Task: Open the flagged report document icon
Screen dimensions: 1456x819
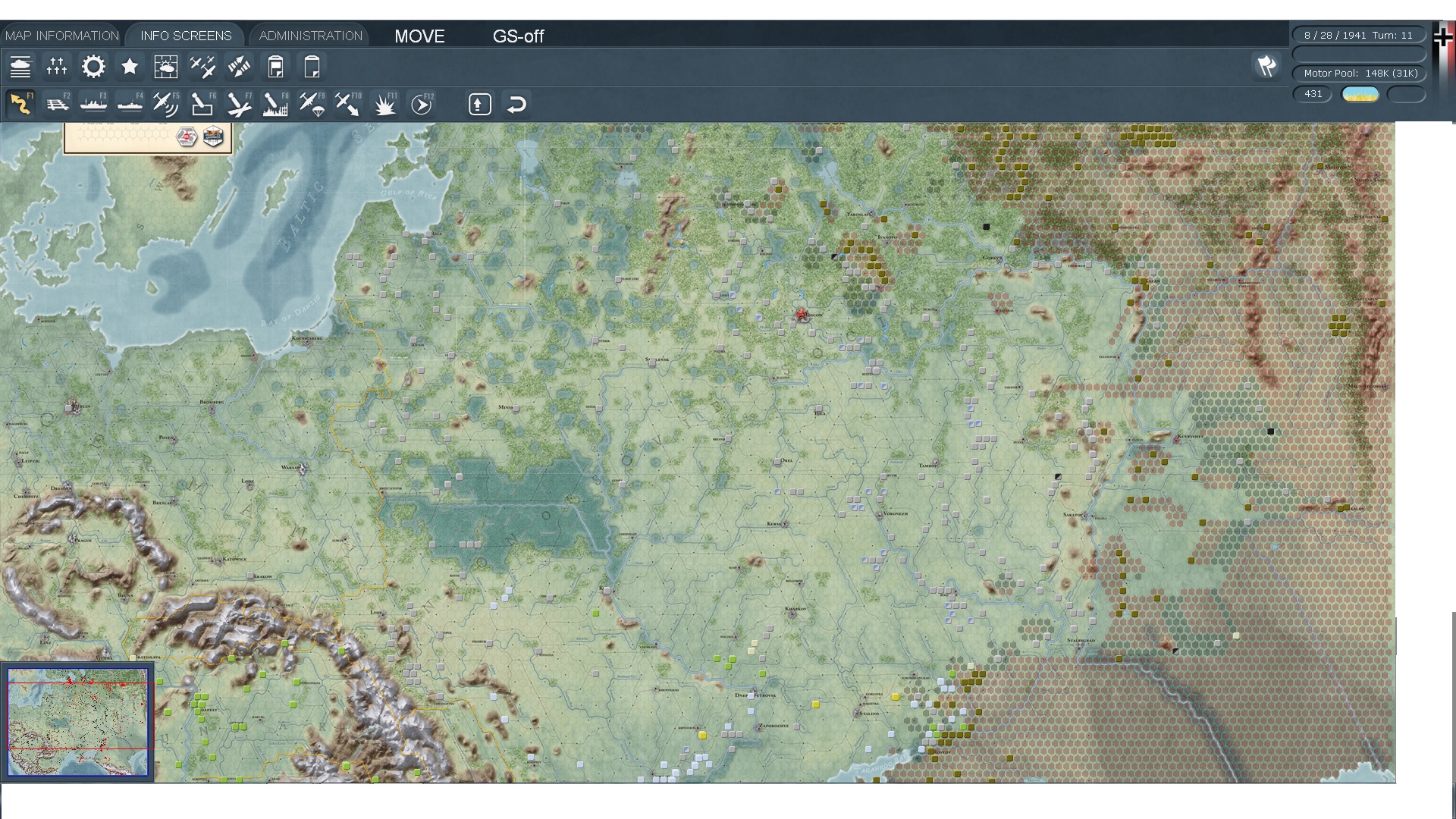Action: tap(275, 67)
